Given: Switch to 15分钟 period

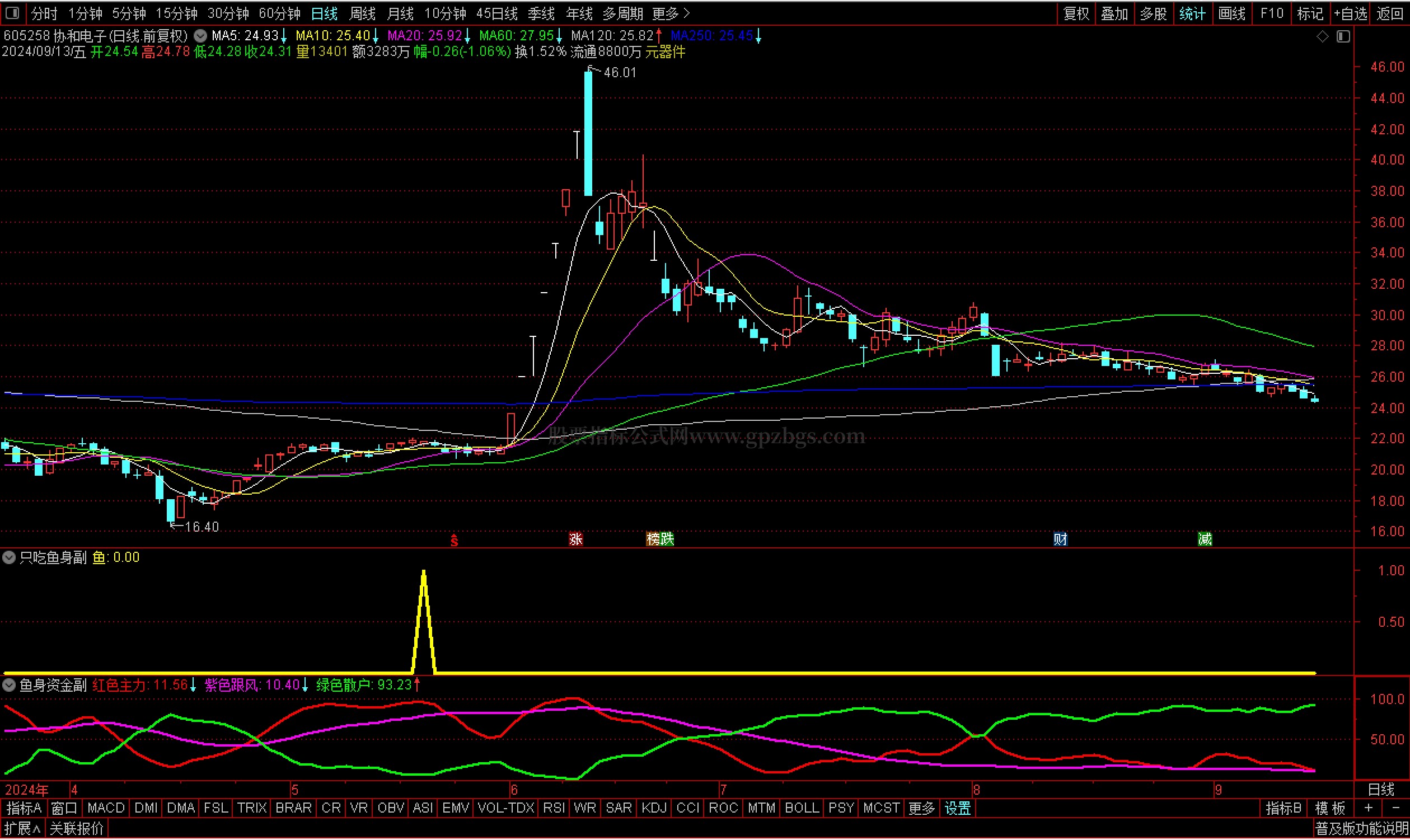Looking at the screenshot, I should pyautogui.click(x=177, y=13).
